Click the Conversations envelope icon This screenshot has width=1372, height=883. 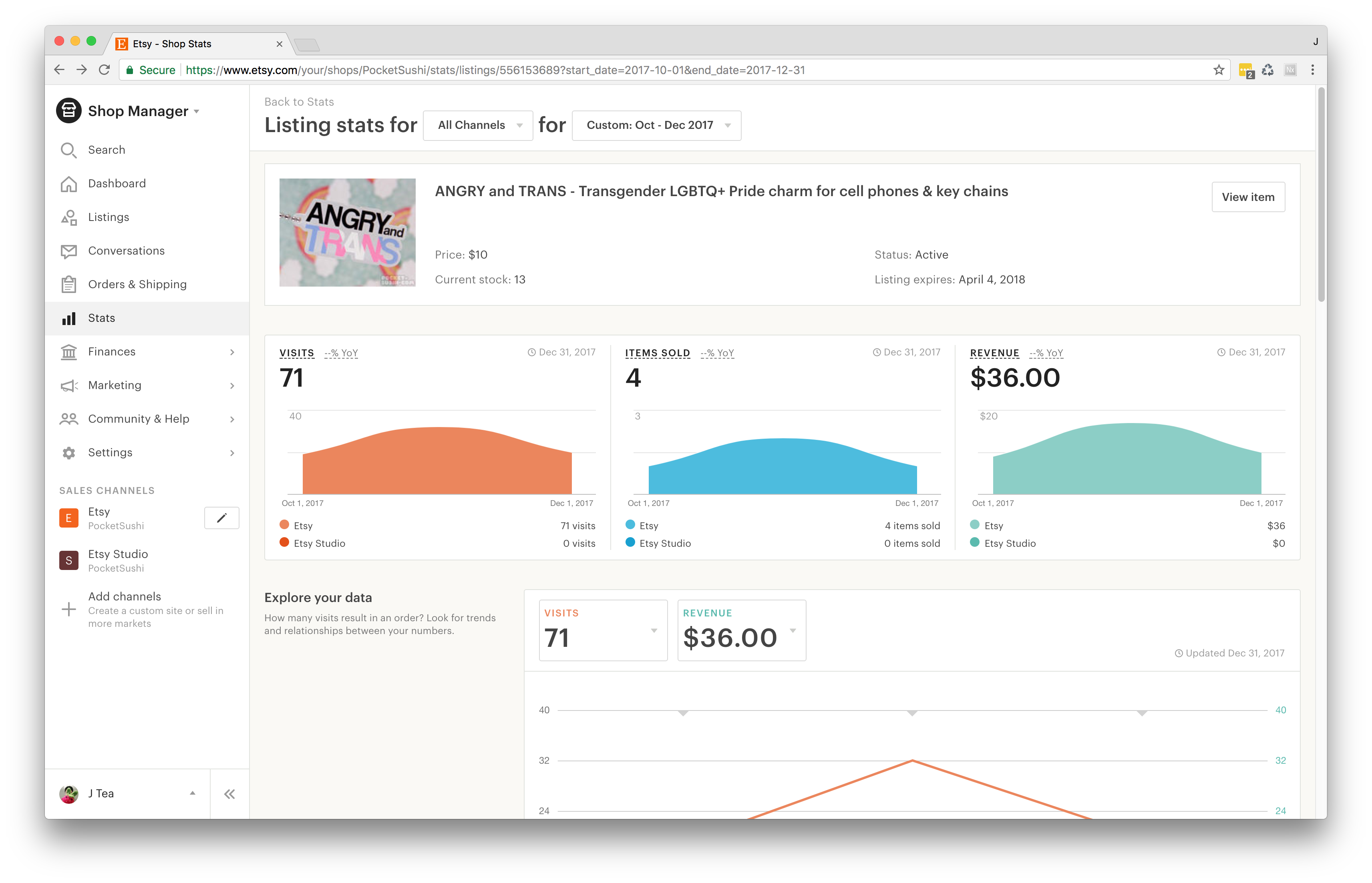pos(68,251)
